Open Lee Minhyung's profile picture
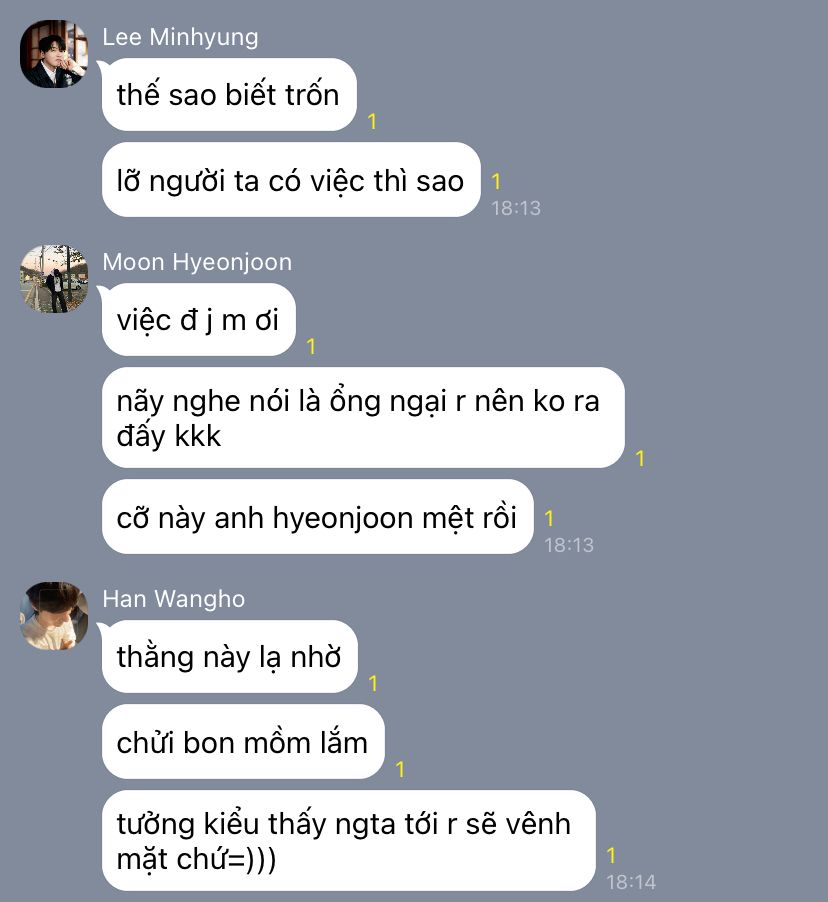The image size is (828, 902). (54, 53)
